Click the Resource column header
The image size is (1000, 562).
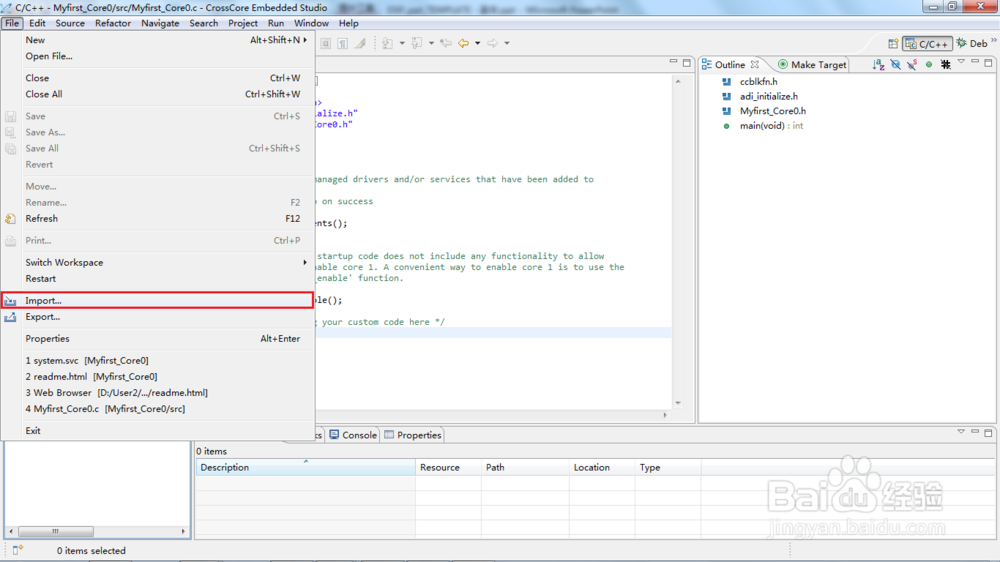(448, 468)
